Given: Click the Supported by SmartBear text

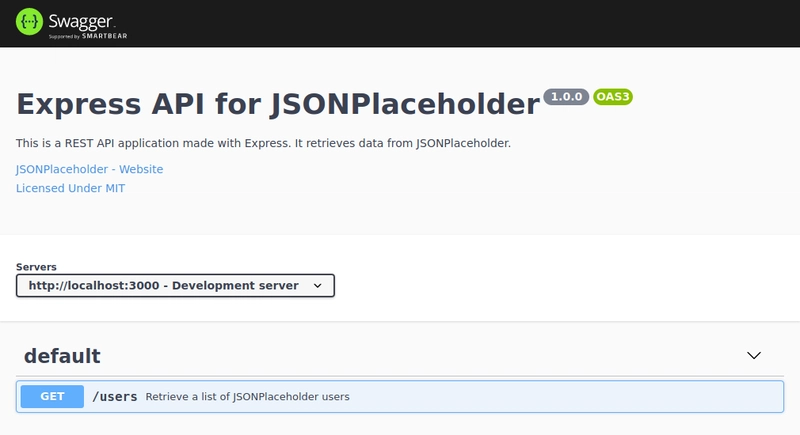Looking at the screenshot, I should tap(88, 36).
